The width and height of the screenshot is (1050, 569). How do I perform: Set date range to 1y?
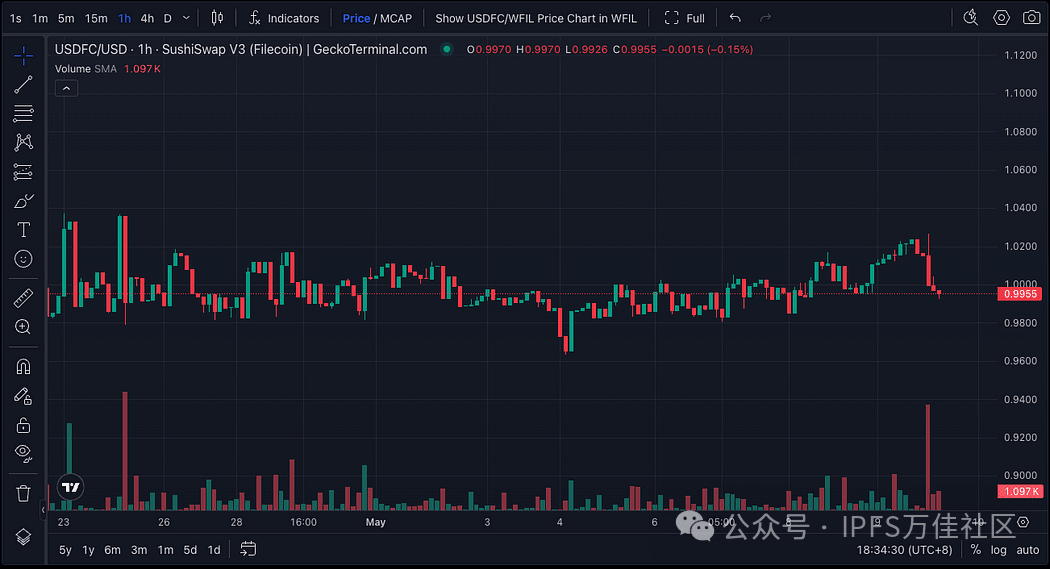point(88,550)
